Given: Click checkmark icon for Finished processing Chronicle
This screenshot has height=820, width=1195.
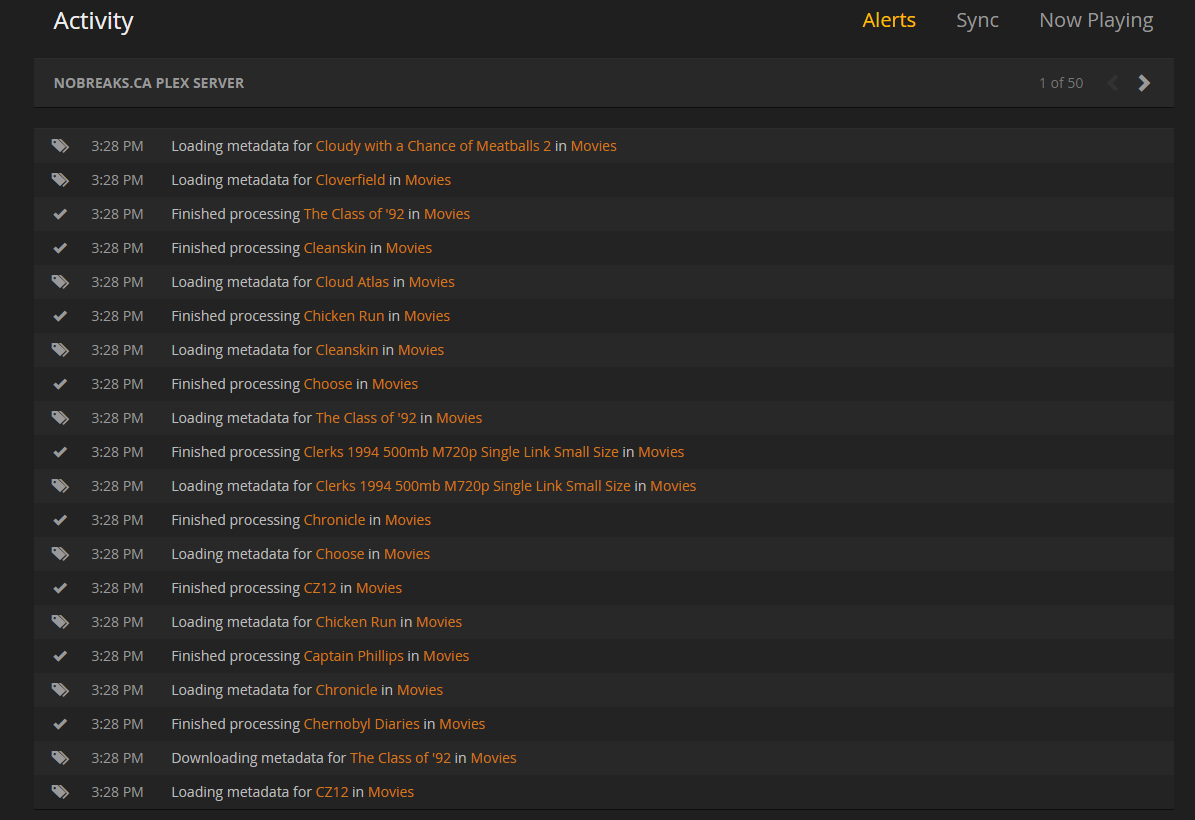Looking at the screenshot, I should tap(60, 520).
